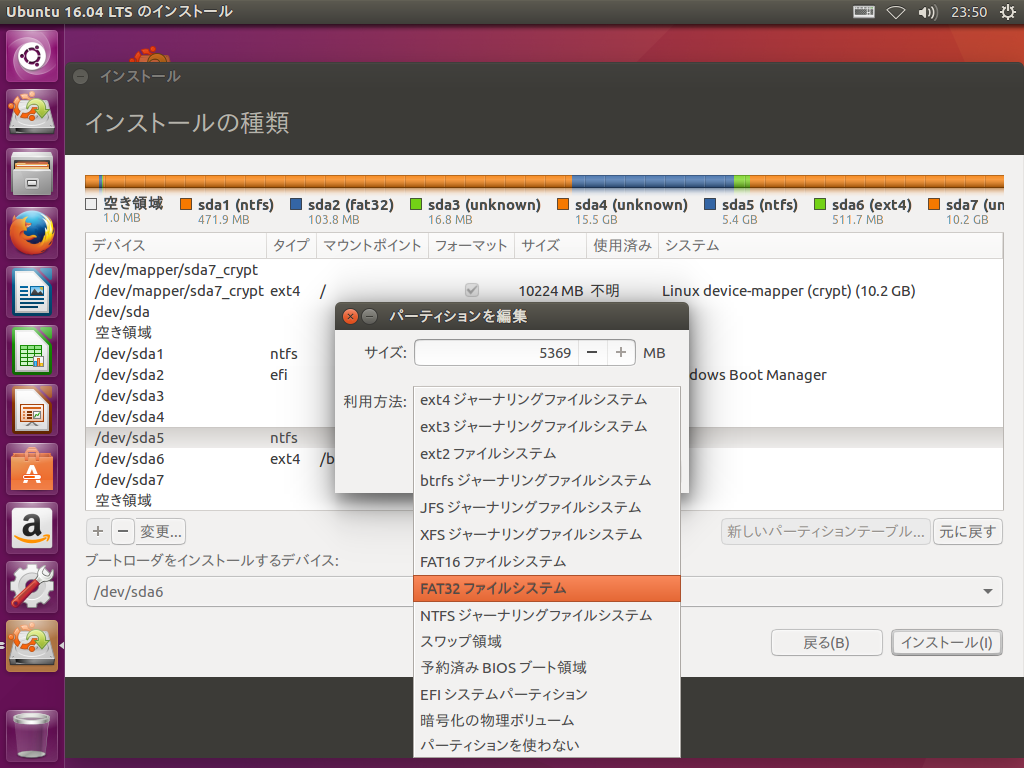Select NTFS journaling file system
1024x768 pixels.
[547, 615]
